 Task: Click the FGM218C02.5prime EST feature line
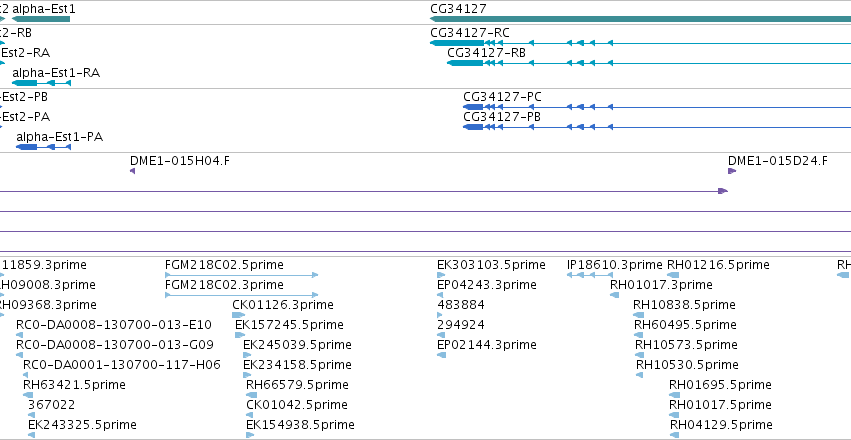coord(242,275)
